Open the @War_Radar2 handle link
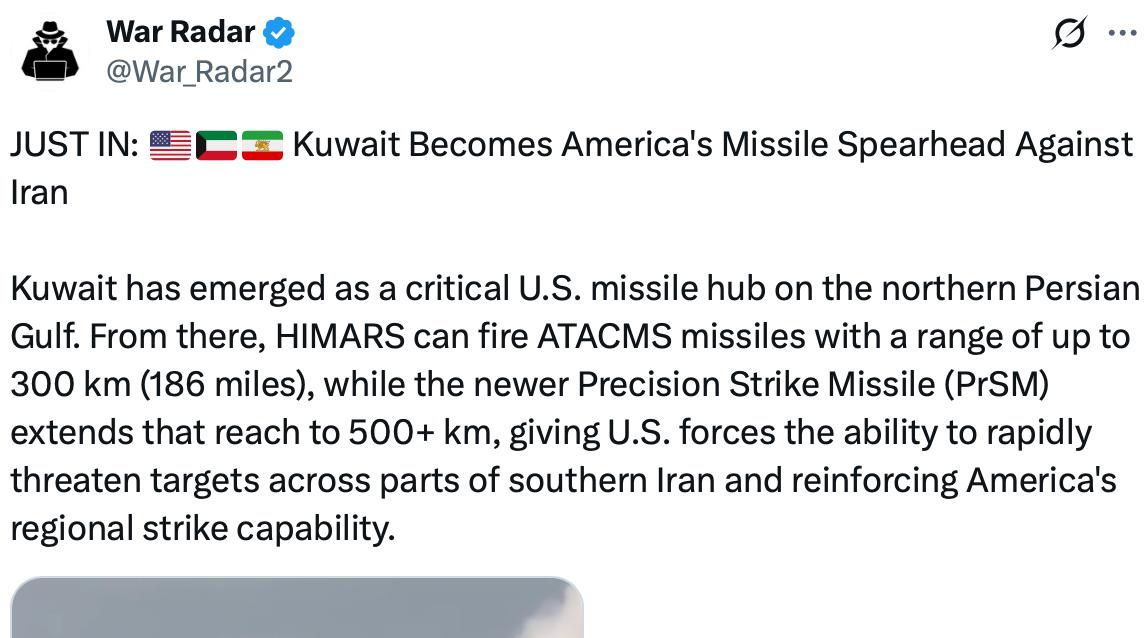 [x=199, y=72]
